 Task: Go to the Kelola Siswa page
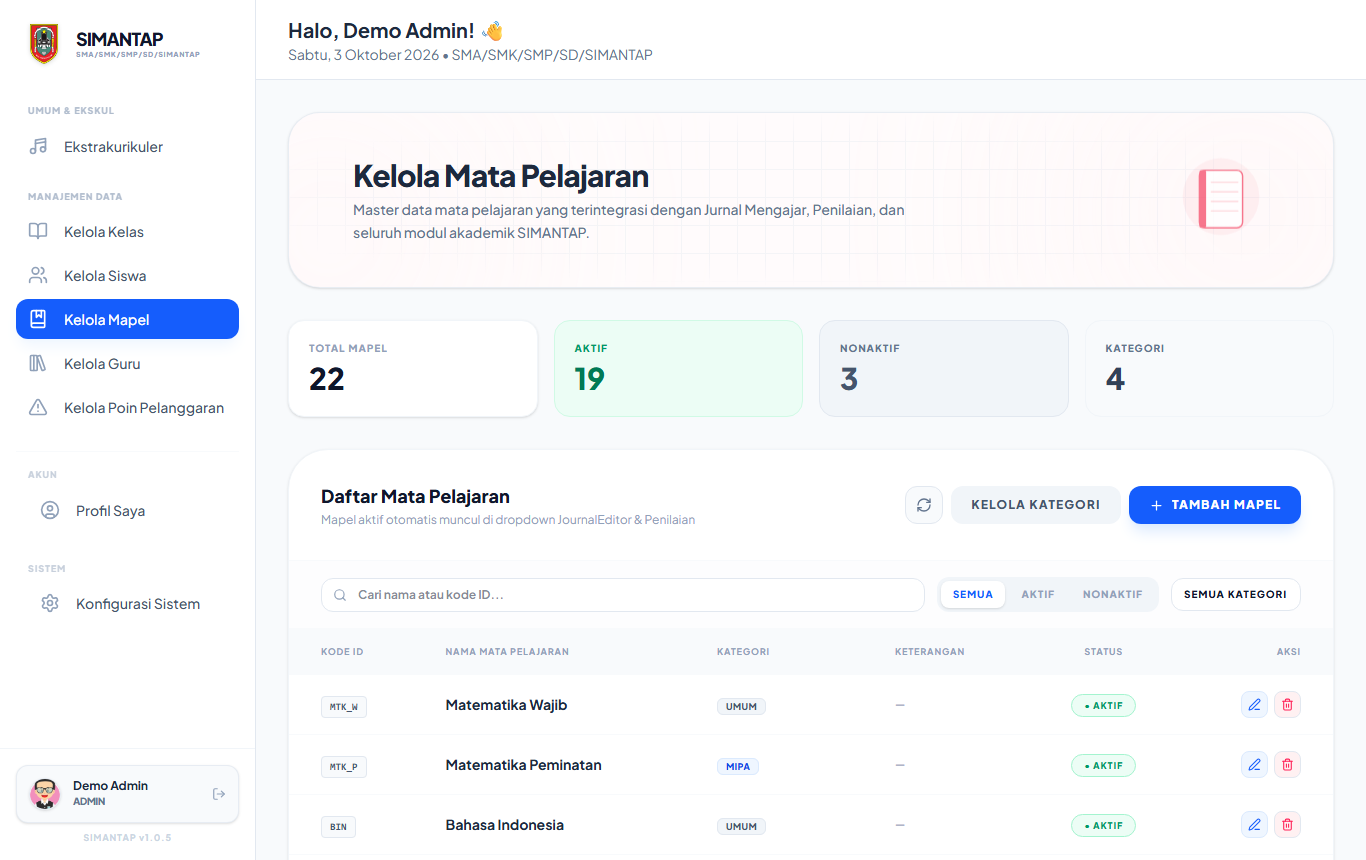pos(127,276)
